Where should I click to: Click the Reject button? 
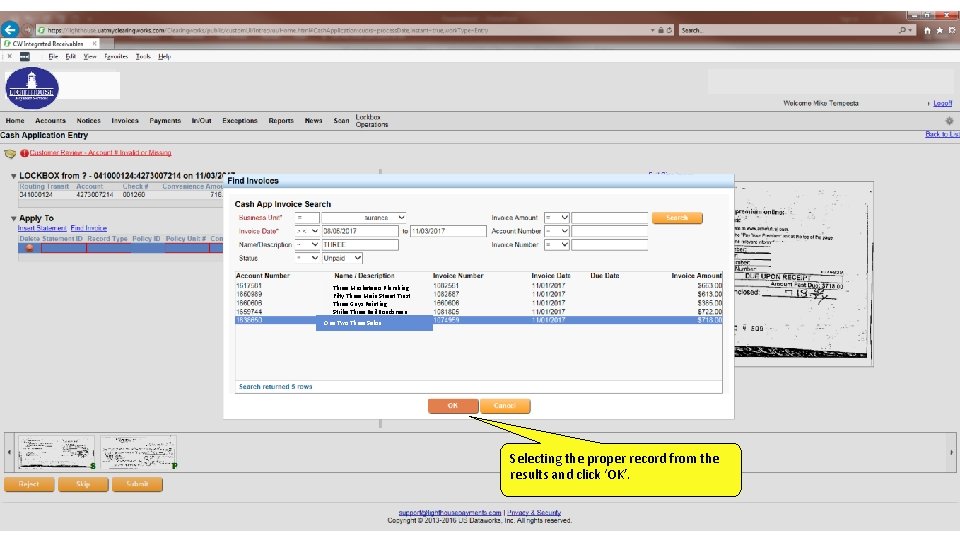coord(29,484)
